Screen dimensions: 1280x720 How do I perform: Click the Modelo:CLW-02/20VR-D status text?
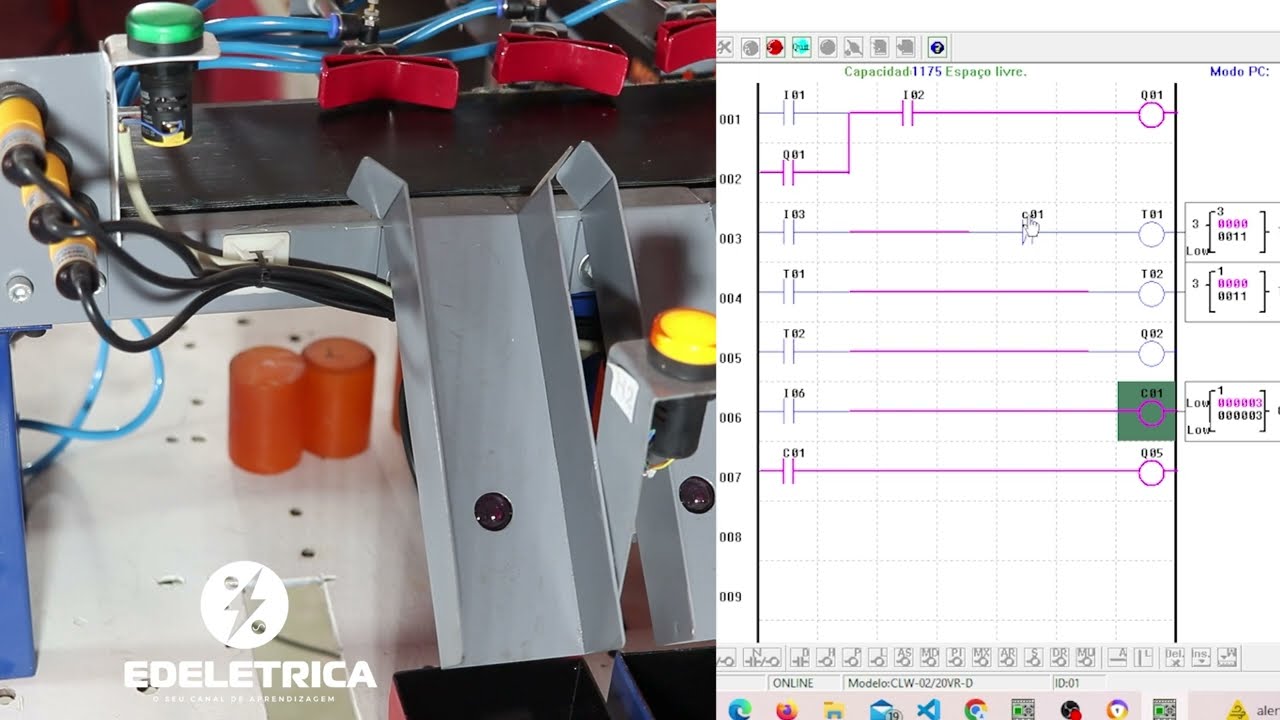point(910,683)
